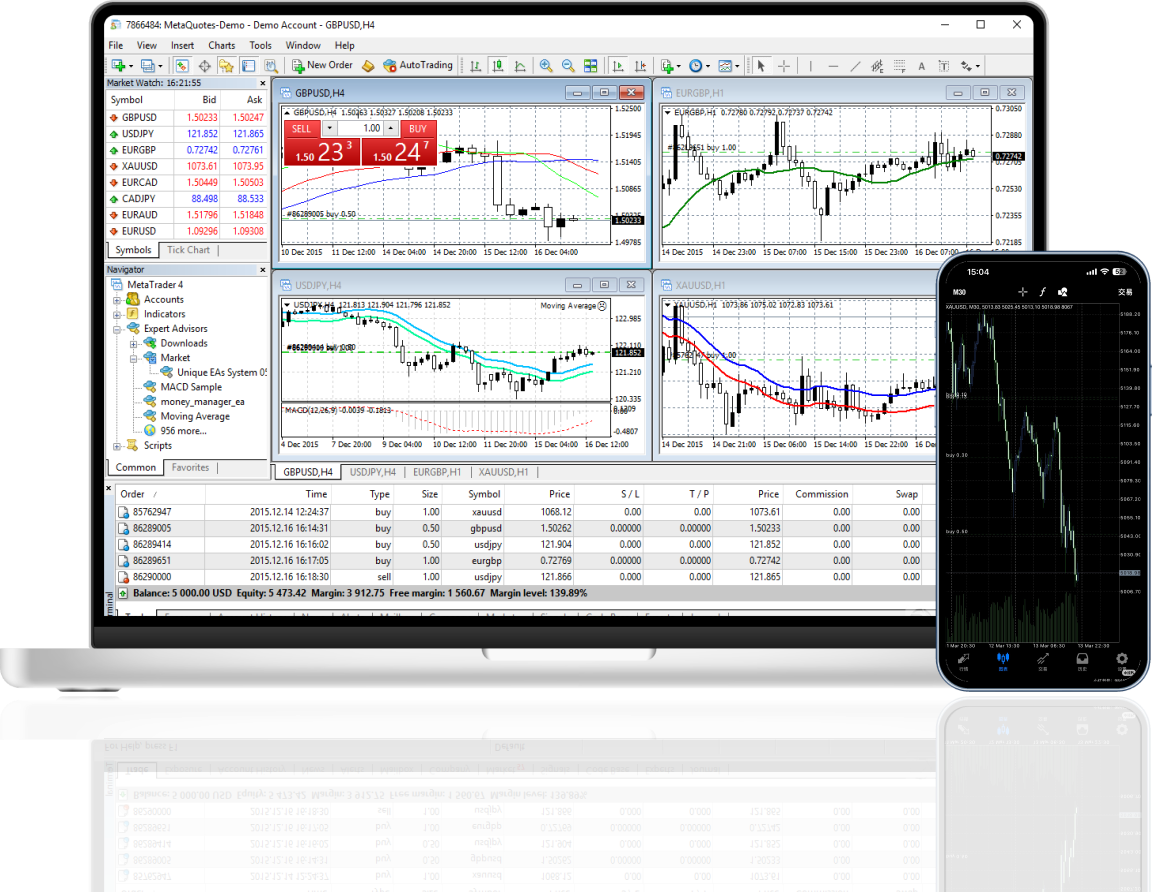This screenshot has height=892, width=1152.
Task: Select MACD Sample expert advisor
Action: tap(190, 387)
